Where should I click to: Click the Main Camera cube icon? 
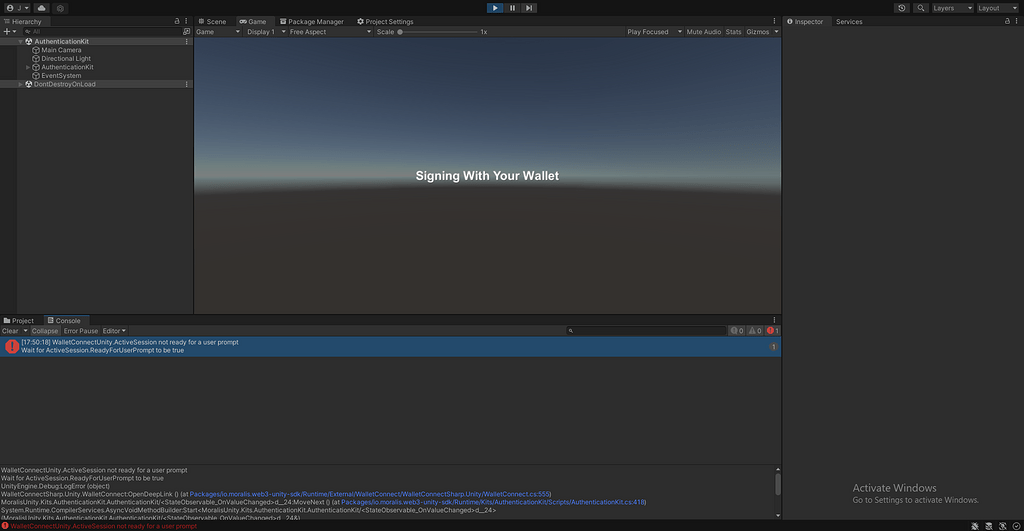[x=36, y=50]
